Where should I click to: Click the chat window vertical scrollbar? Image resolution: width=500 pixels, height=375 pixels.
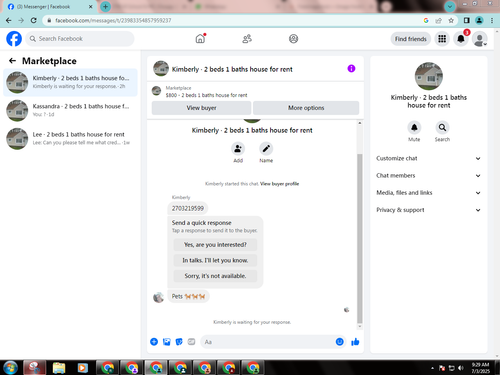pos(360,238)
